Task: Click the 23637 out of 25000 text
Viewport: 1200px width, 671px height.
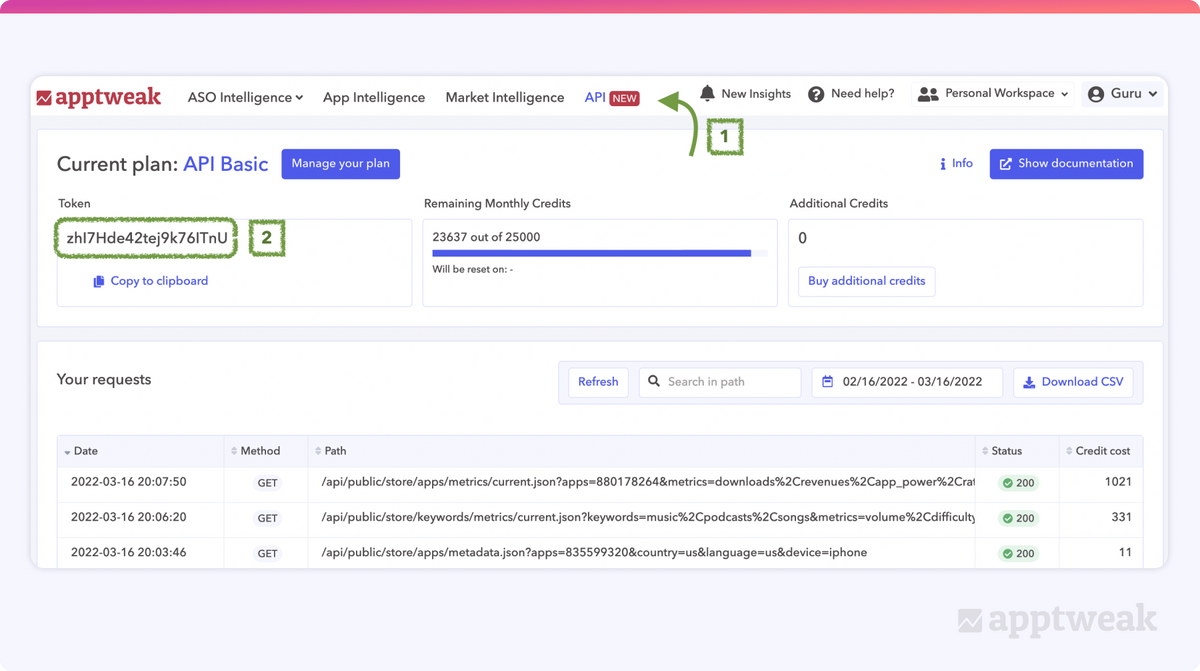Action: [486, 237]
